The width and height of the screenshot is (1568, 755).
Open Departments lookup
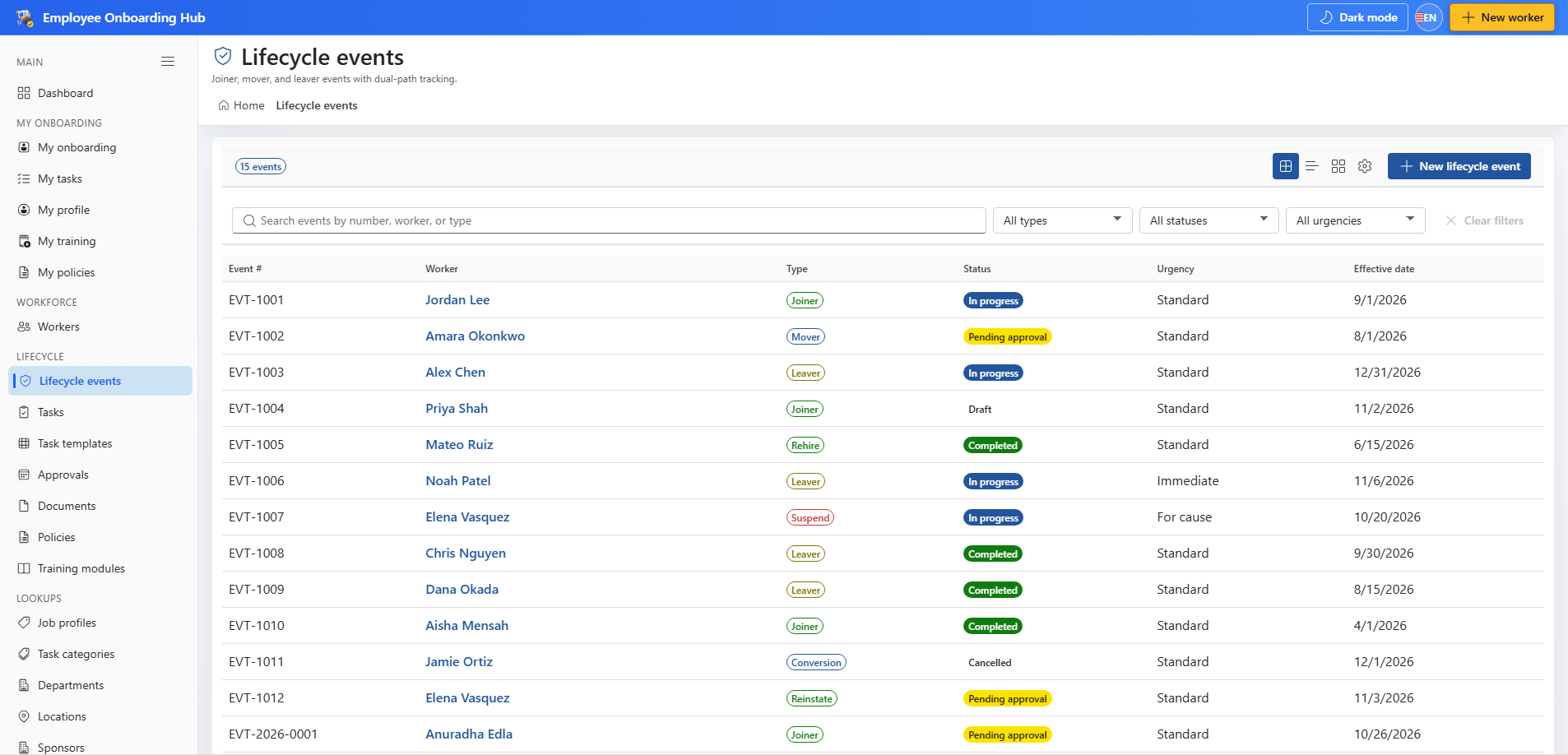point(100,685)
